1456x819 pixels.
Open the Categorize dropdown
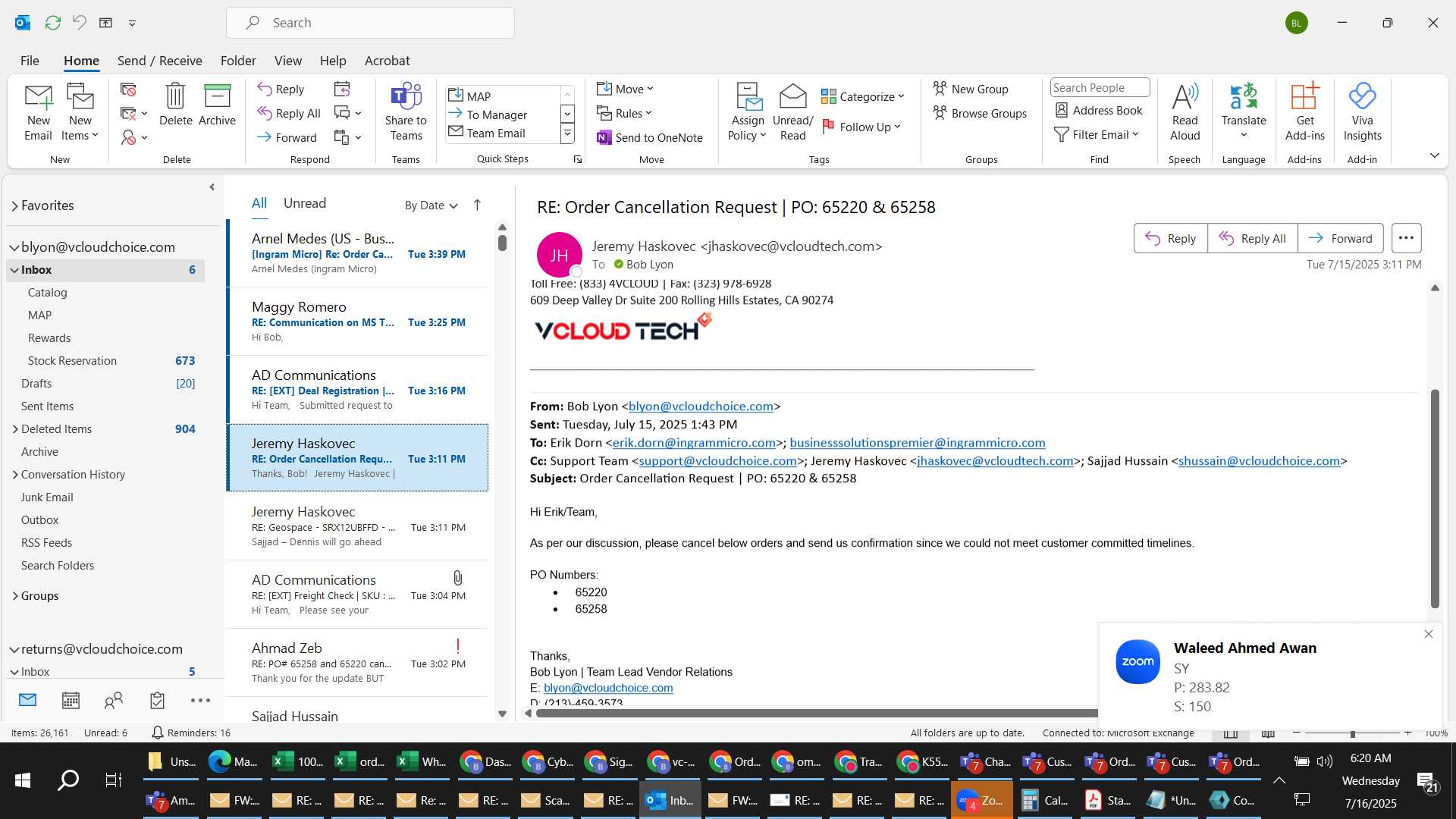pos(863,96)
